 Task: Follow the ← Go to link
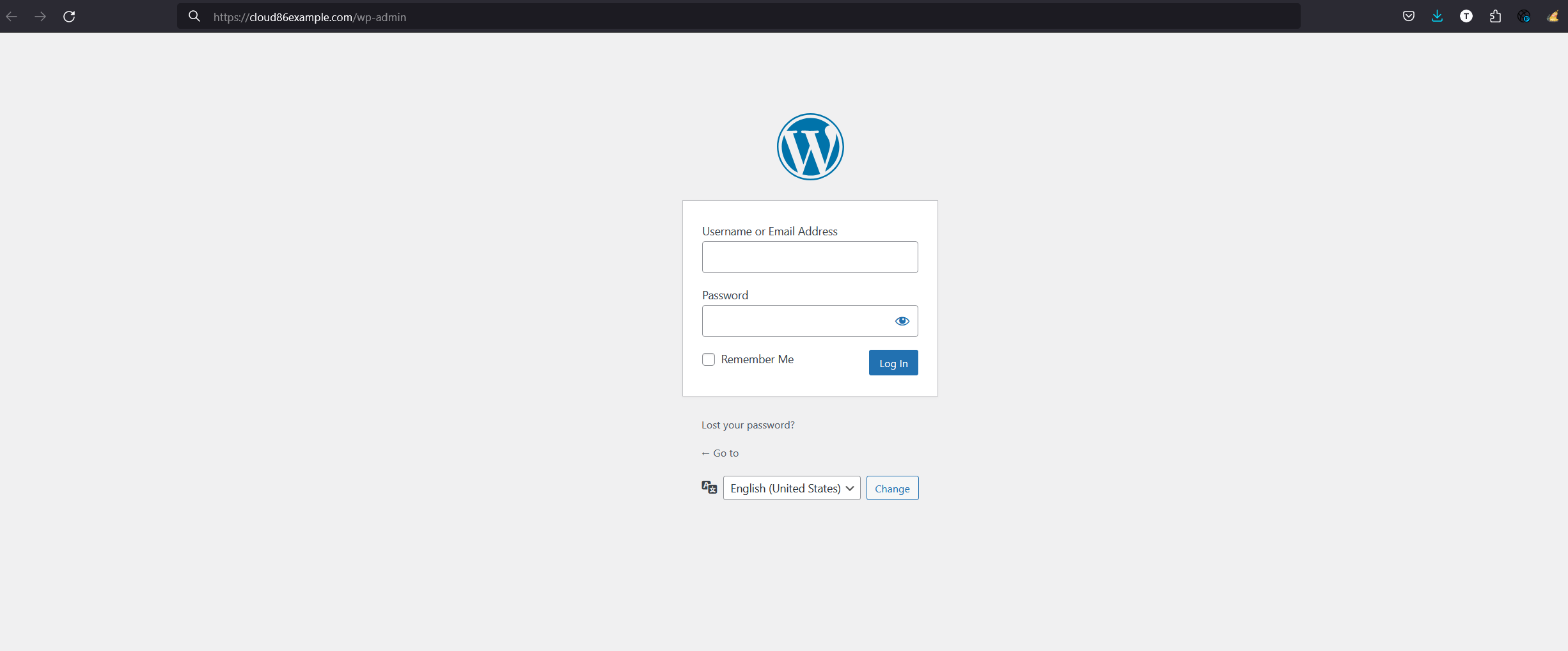(x=720, y=453)
